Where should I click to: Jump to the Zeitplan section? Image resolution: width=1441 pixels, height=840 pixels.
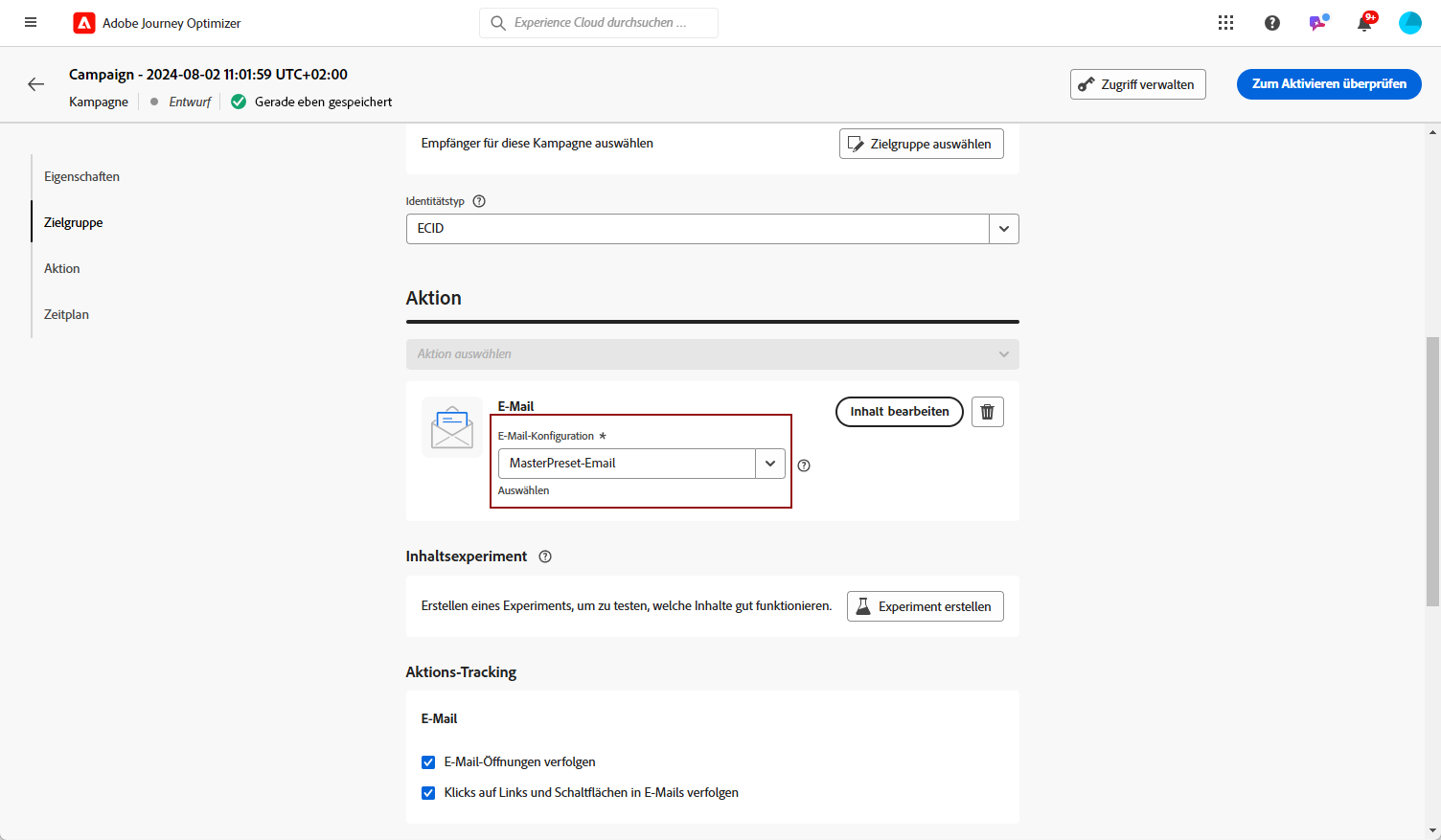[x=66, y=314]
